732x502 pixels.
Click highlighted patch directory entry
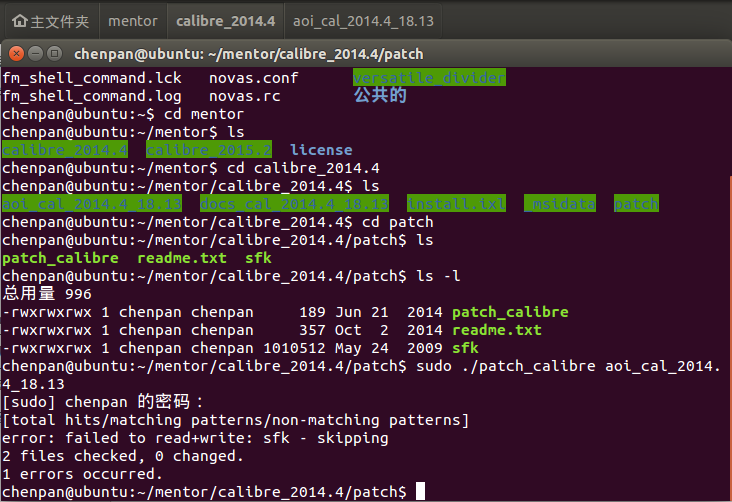point(636,204)
